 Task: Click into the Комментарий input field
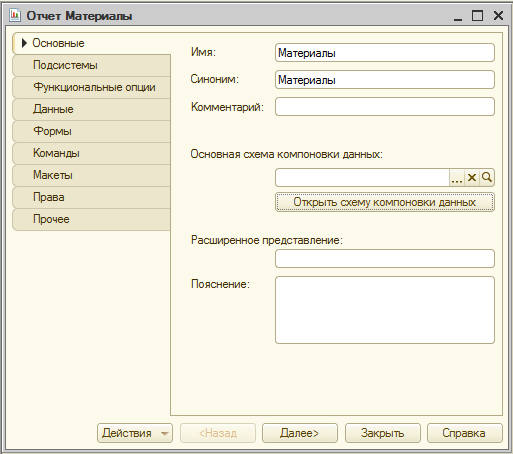tap(385, 107)
